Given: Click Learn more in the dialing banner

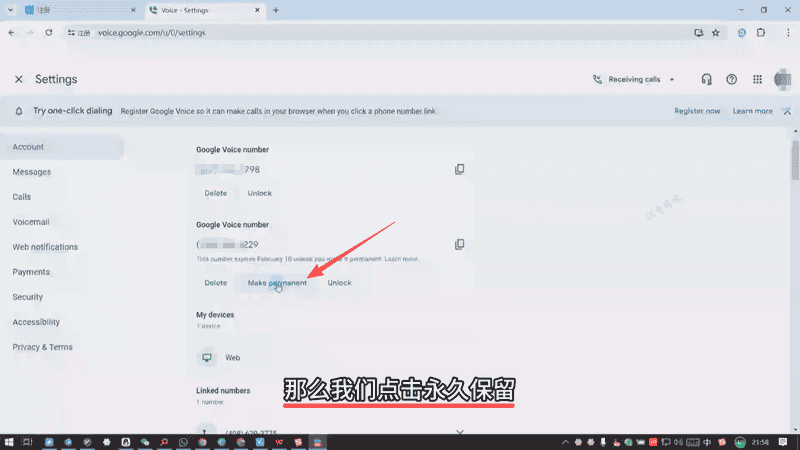Looking at the screenshot, I should pyautogui.click(x=753, y=111).
